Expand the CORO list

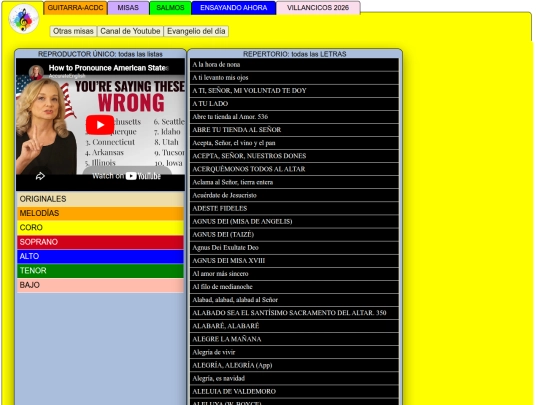pyautogui.click(x=100, y=228)
